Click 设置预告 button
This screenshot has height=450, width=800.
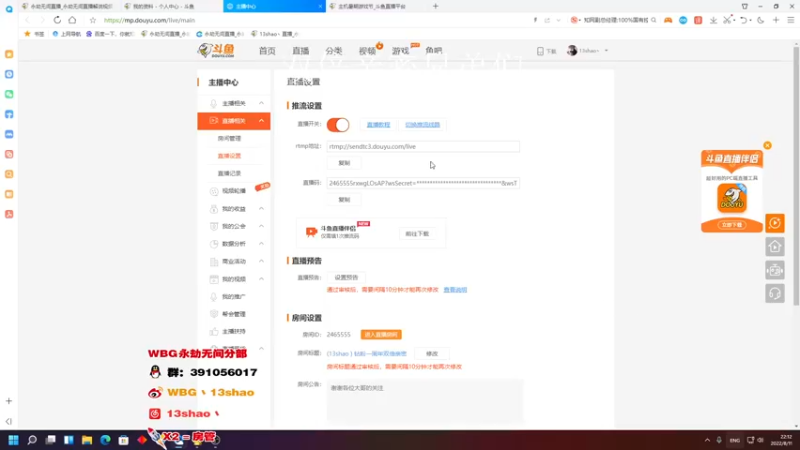point(346,278)
